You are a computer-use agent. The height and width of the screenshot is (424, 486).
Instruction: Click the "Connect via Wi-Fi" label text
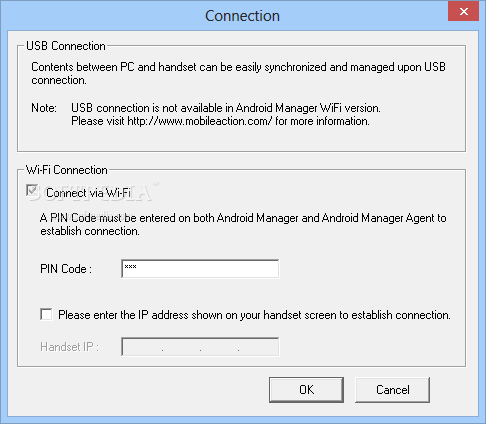tap(88, 193)
